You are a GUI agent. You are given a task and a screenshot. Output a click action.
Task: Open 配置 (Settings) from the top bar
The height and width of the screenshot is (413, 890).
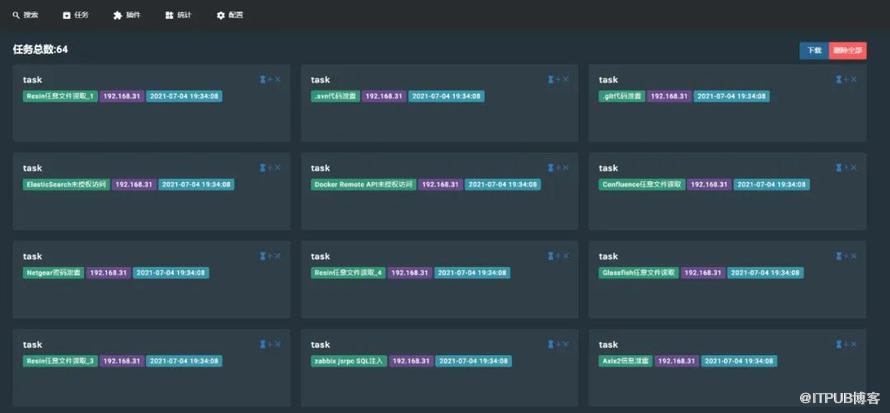230,15
